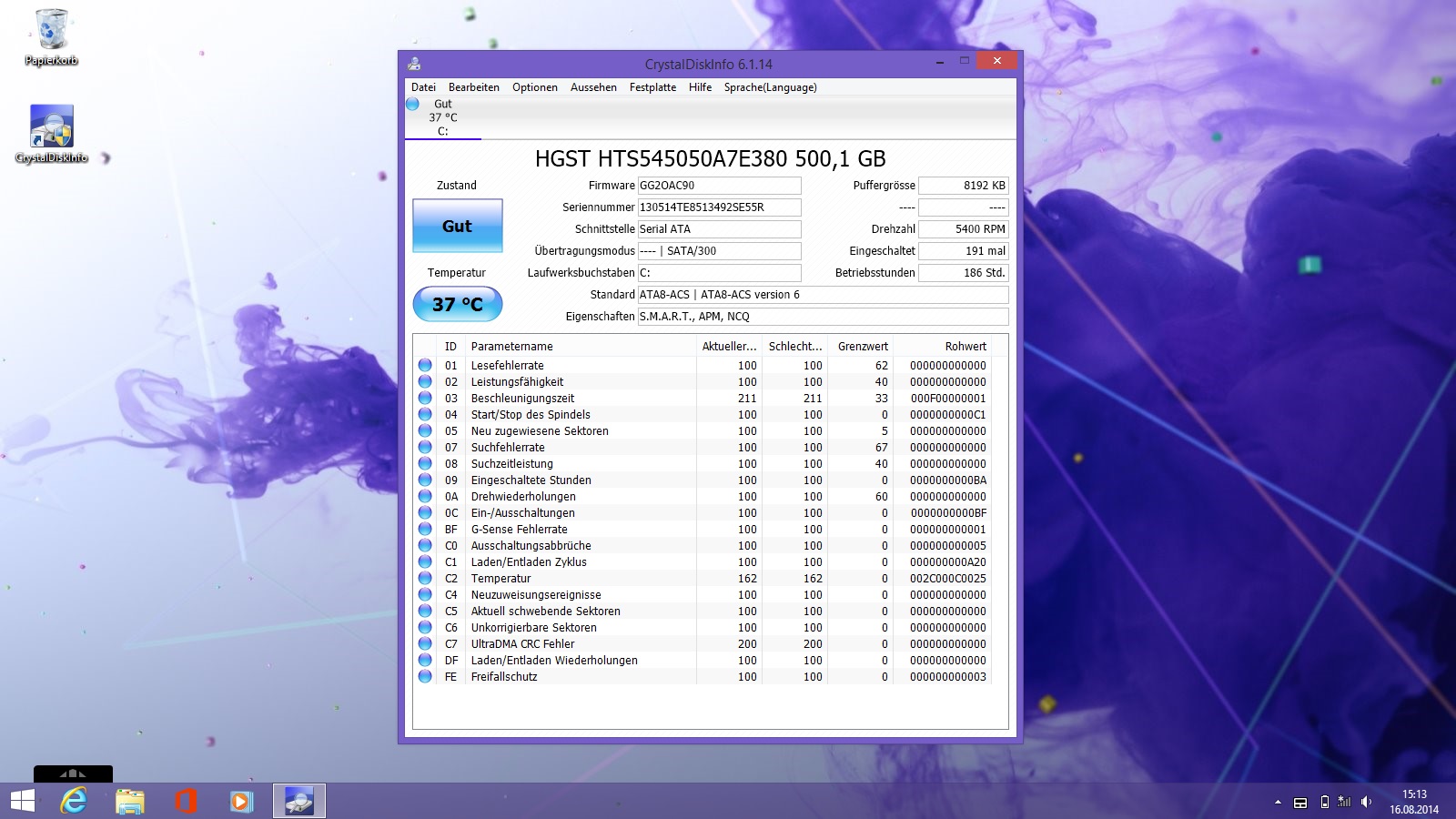1456x819 pixels.
Task: Open the Optionen menu
Action: pyautogui.click(x=535, y=87)
